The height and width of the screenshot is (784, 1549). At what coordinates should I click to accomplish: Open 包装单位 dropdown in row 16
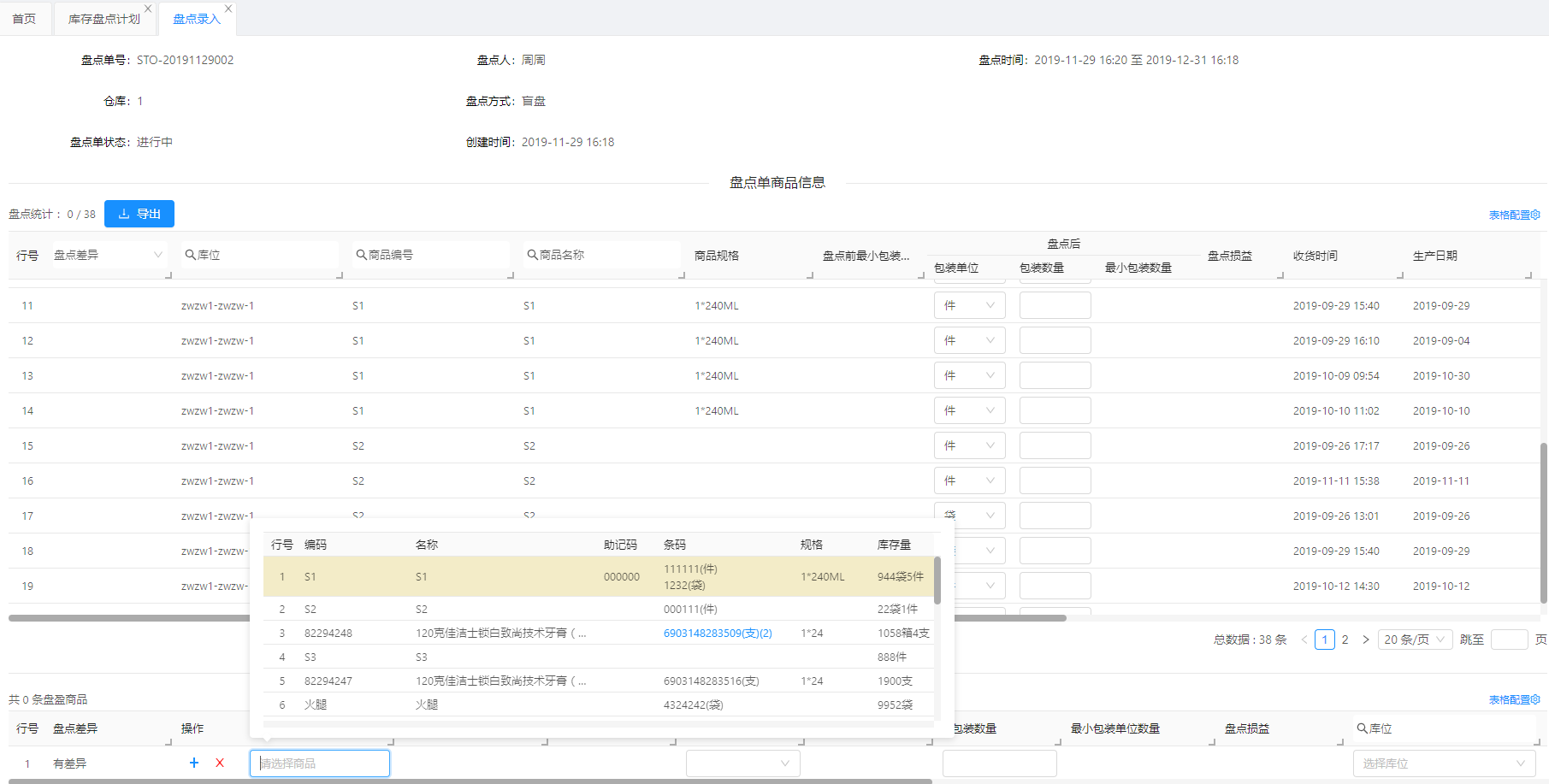970,480
